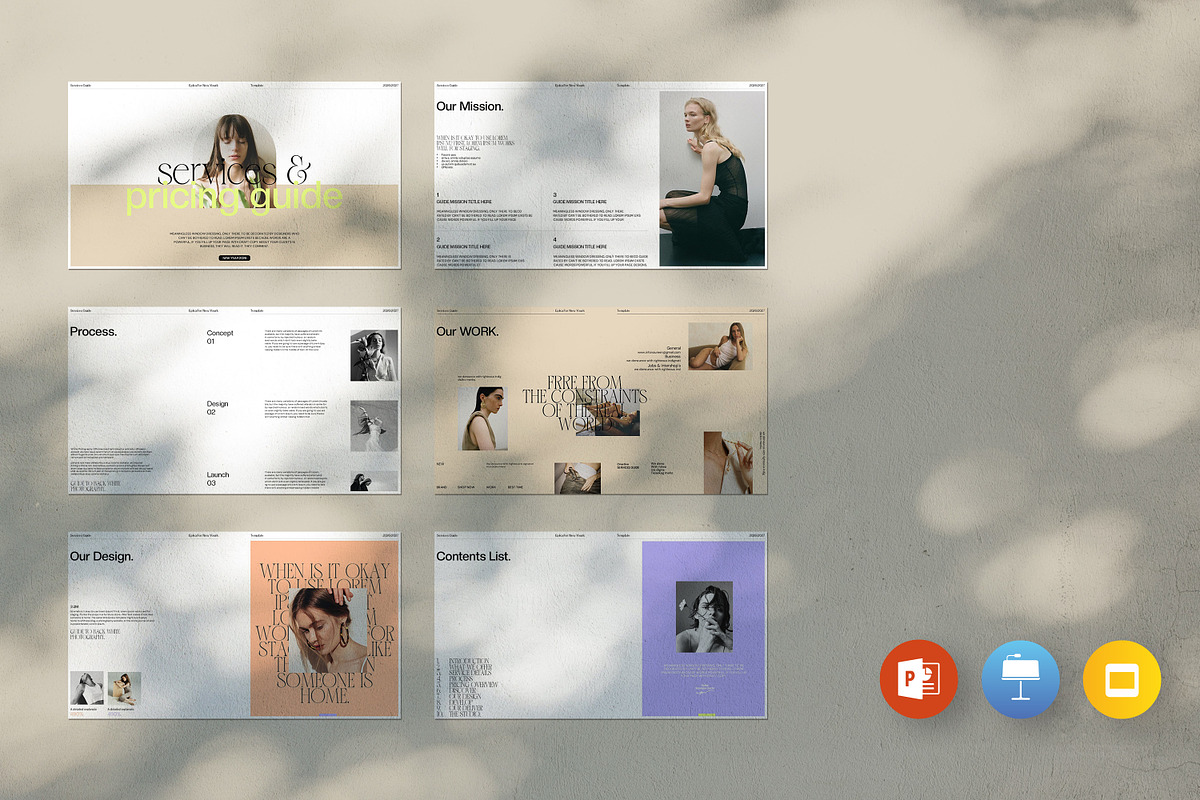Click the photo beside the Design 02 step
Screen dimensions: 1200x800
coord(374,427)
